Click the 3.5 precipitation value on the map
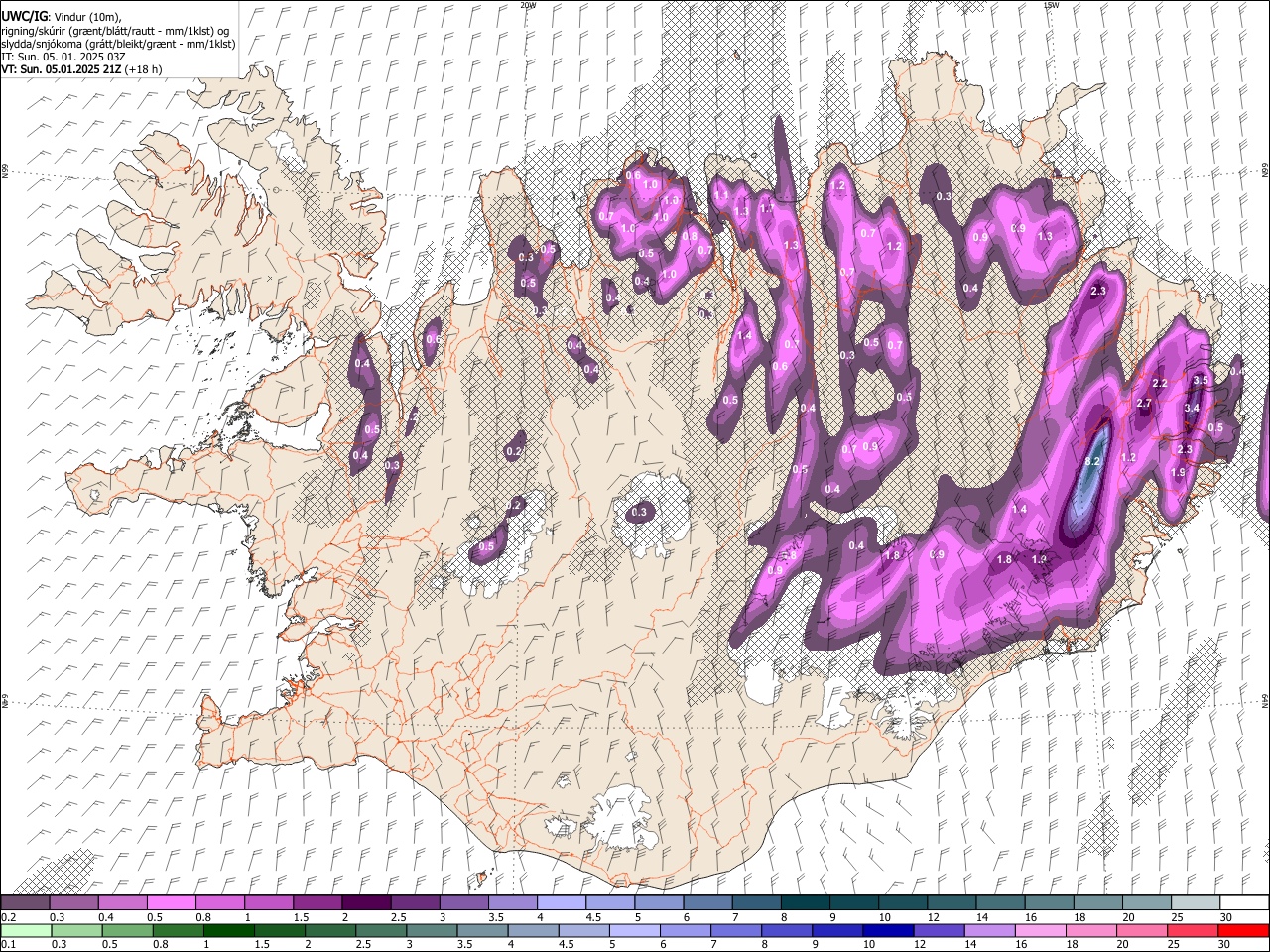Screen dimensions: 1270x952 1201,380
